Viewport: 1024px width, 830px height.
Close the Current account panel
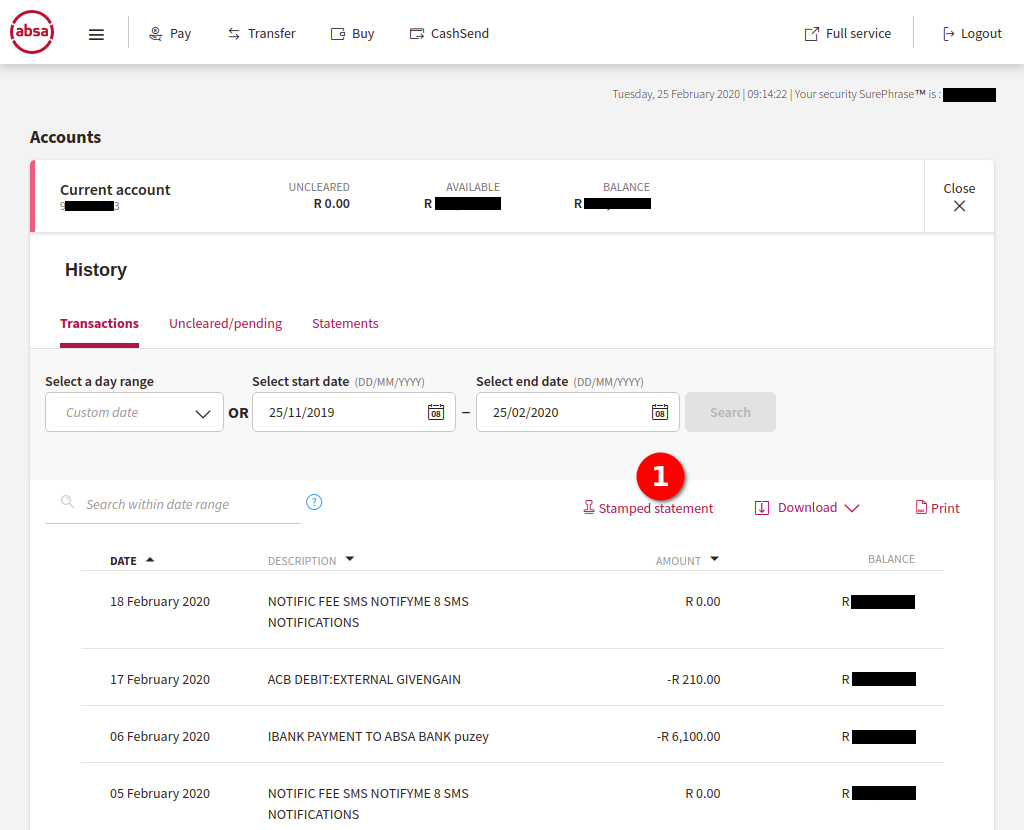[959, 197]
